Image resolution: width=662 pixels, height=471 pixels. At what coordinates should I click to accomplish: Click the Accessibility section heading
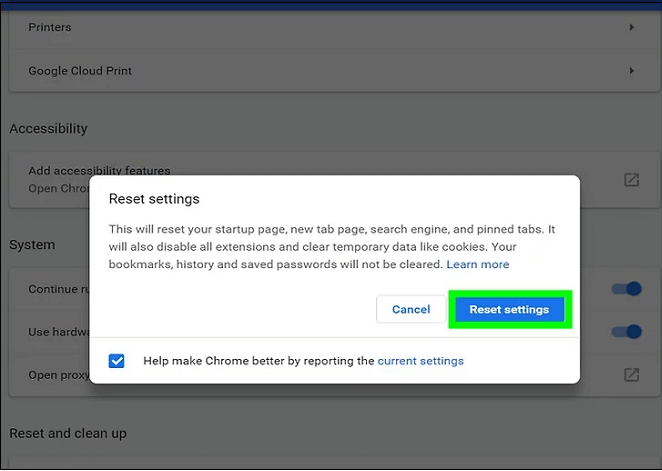pos(48,129)
